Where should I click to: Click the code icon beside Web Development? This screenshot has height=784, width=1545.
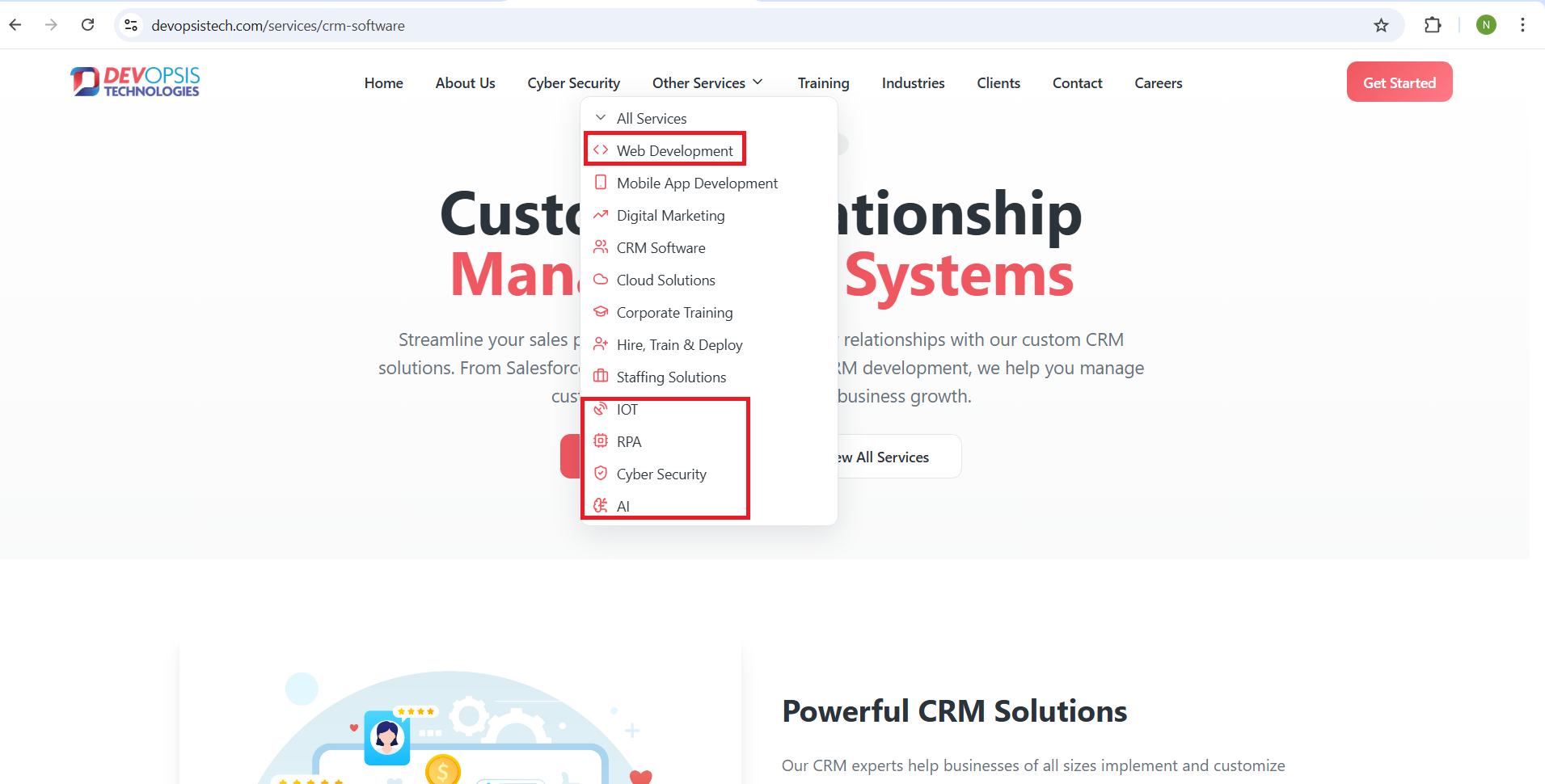coord(601,150)
